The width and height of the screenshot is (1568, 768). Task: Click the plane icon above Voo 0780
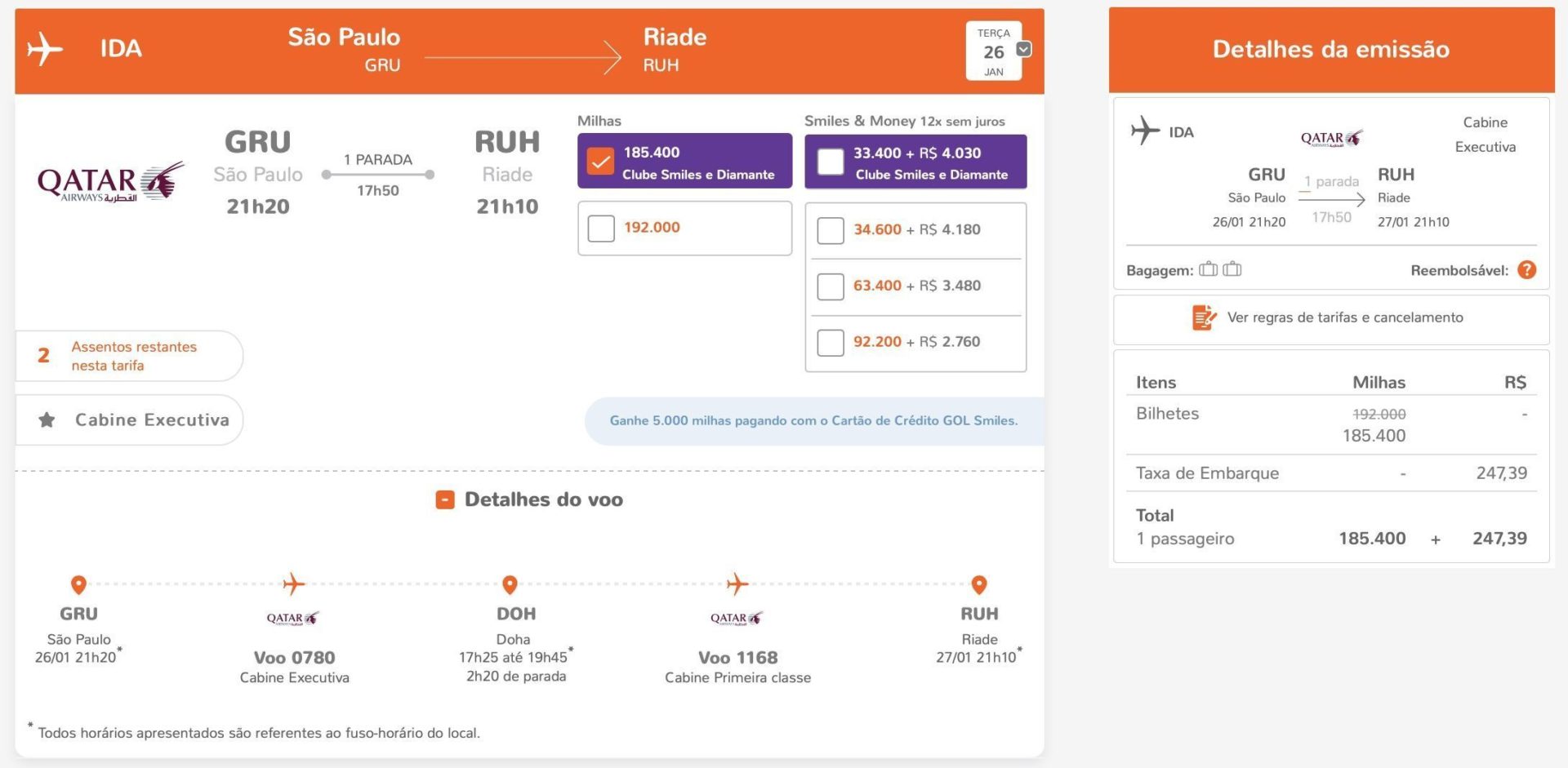click(x=294, y=584)
